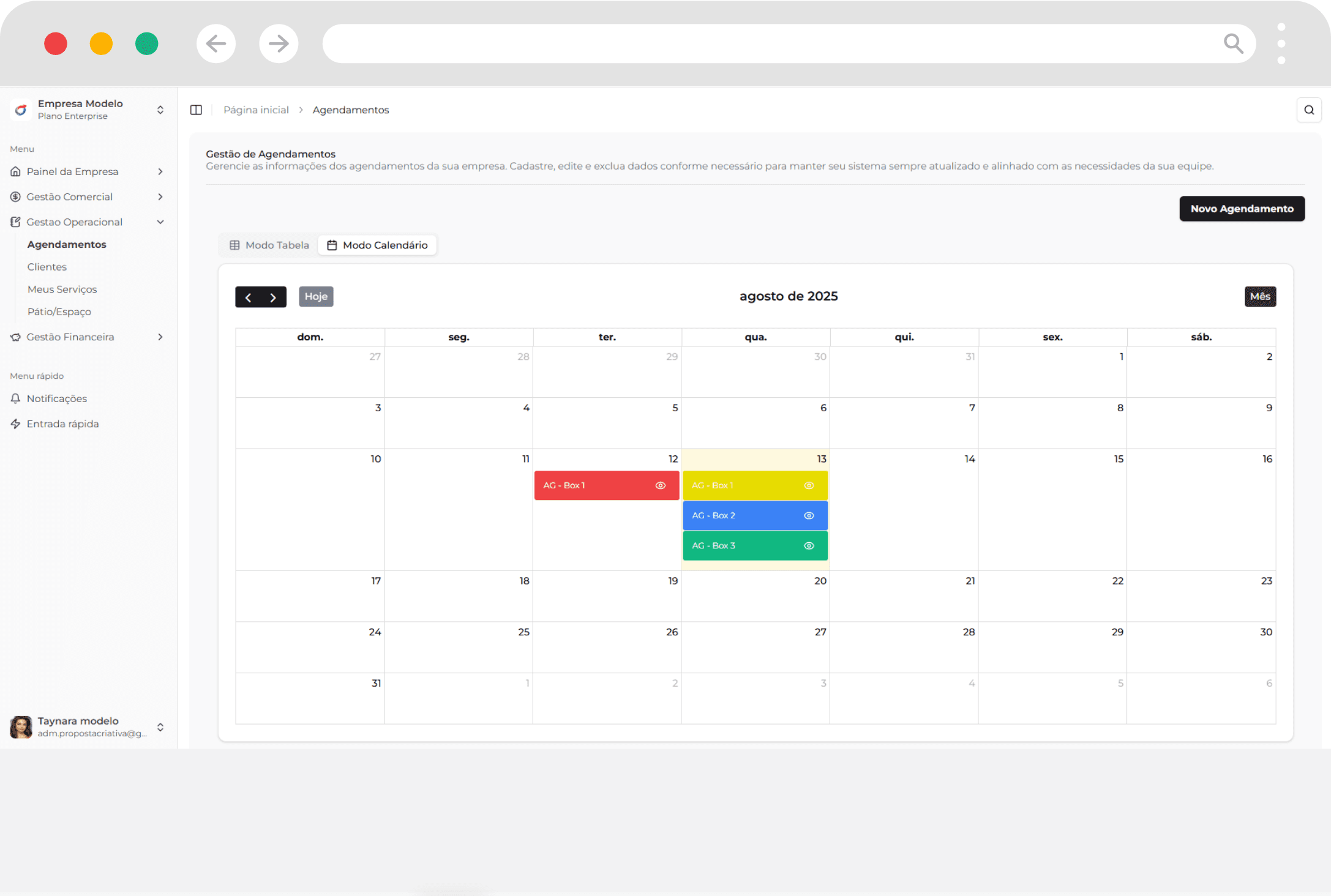The width and height of the screenshot is (1331, 896).
Task: Click eye icon on blue AG - Box 2
Action: 809,515
